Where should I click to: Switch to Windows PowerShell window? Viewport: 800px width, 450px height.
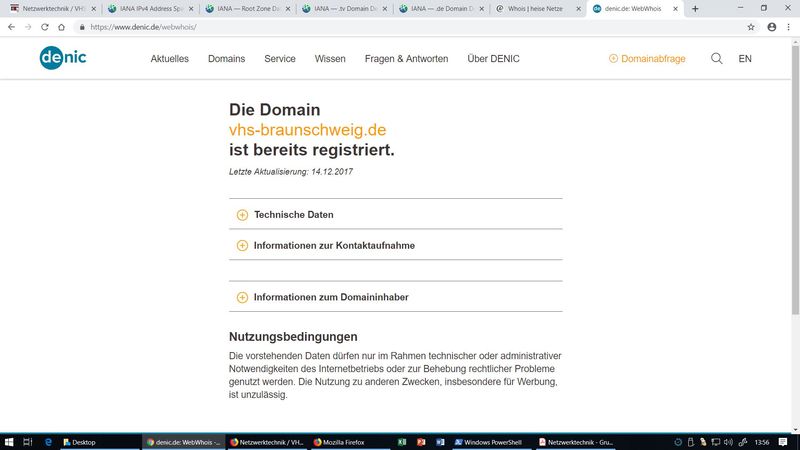pos(492,442)
